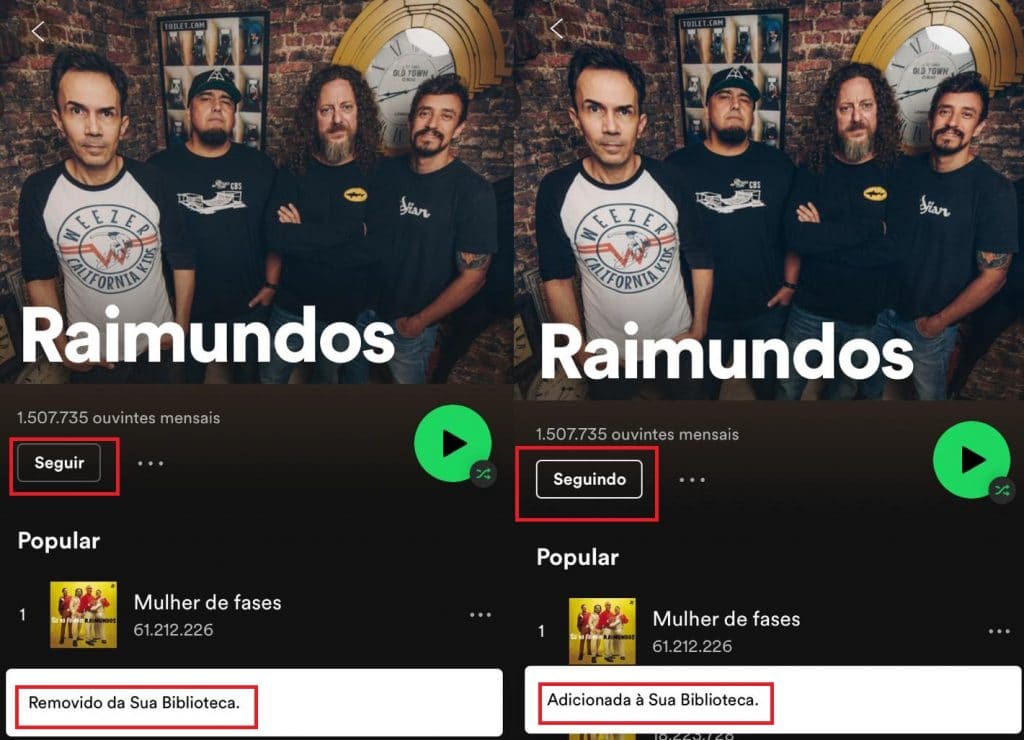The height and width of the screenshot is (740, 1024).
Task: Toggle shuffle icon on right play button
Action: pyautogui.click(x=1002, y=490)
